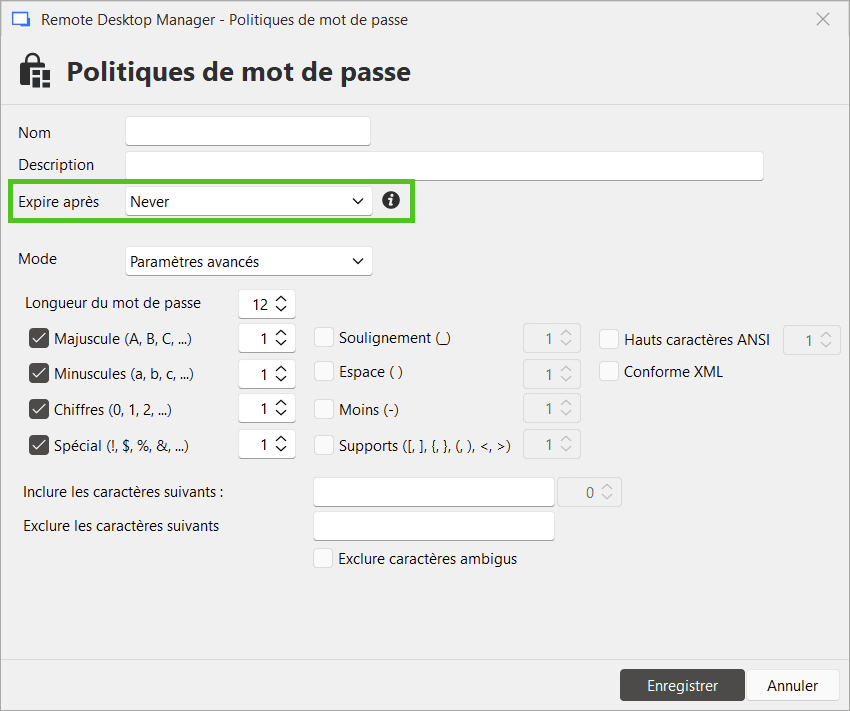
Task: Click the Nom input field
Action: coord(247,131)
